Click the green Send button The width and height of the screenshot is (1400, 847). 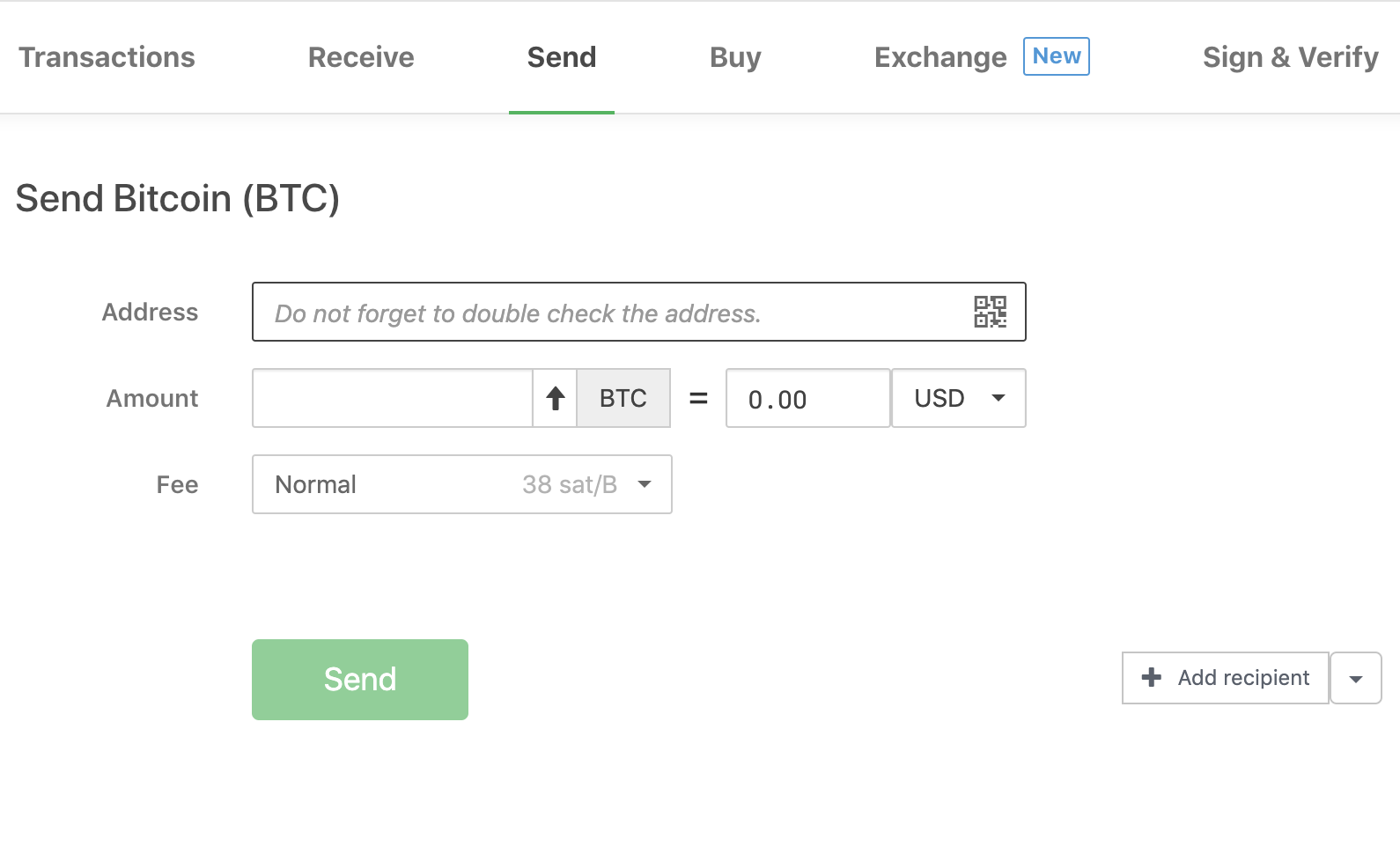360,680
